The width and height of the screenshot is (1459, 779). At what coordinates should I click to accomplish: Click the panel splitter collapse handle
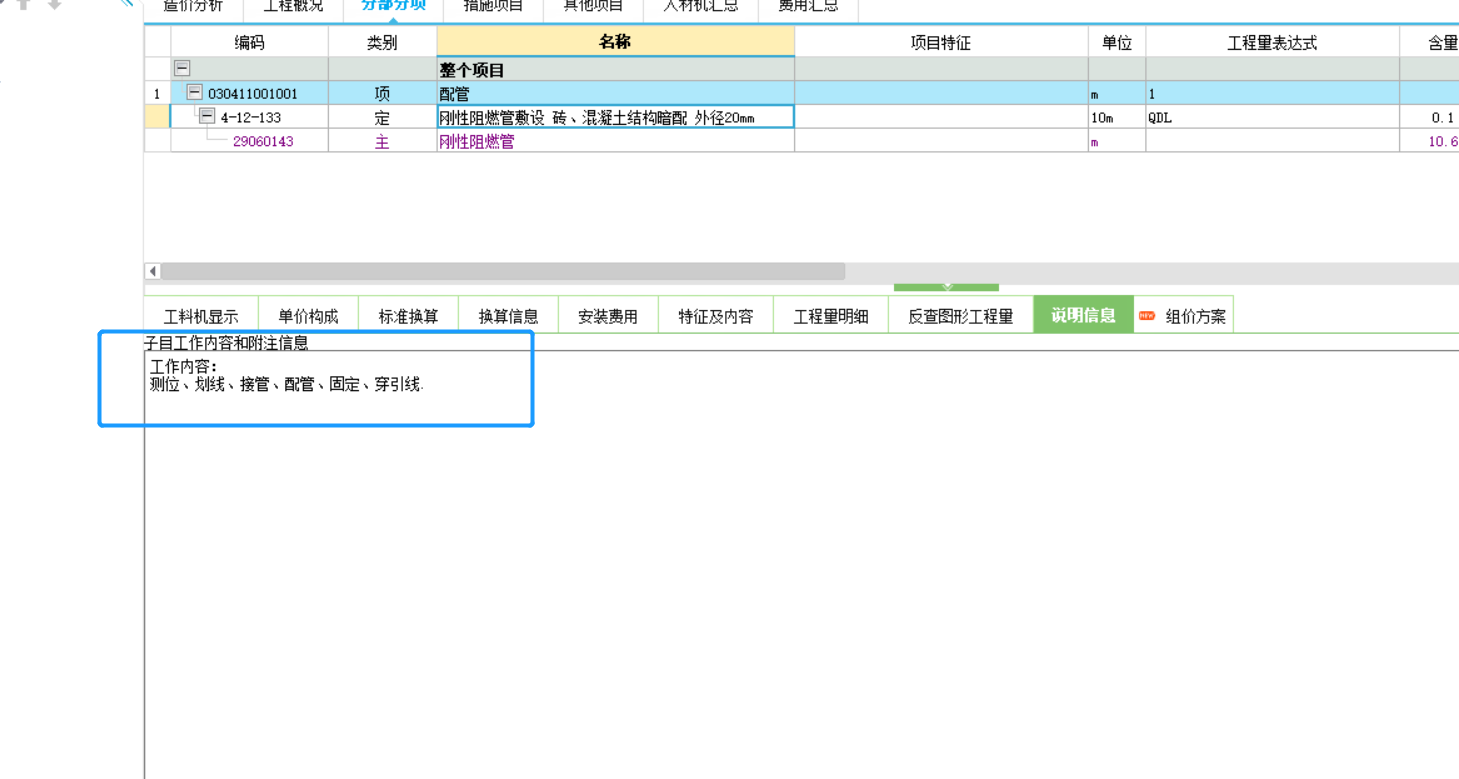[946, 287]
